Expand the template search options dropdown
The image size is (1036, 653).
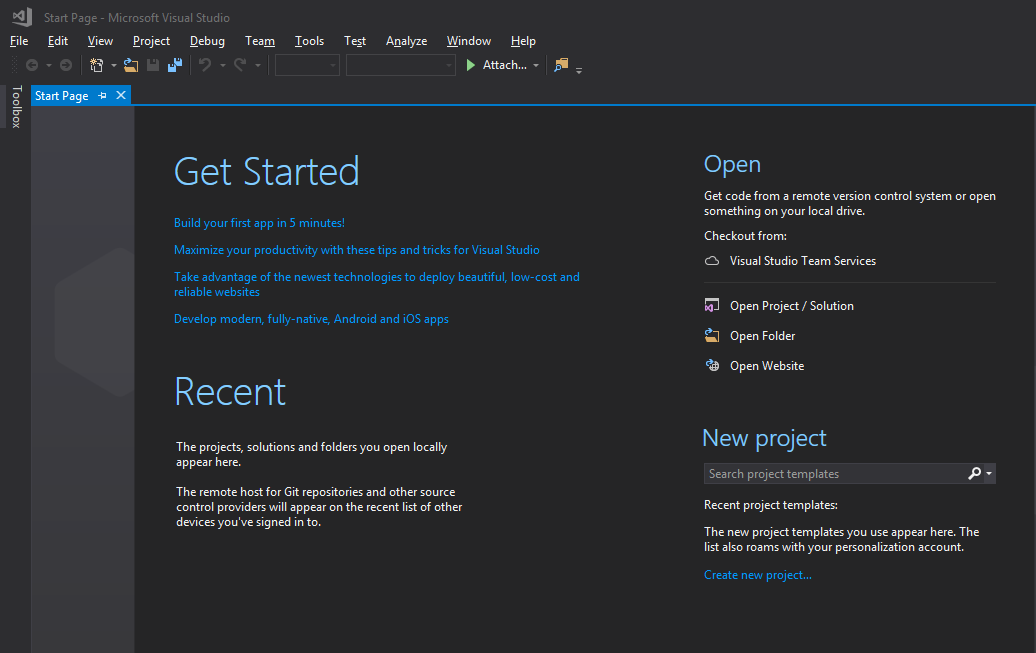click(x=989, y=473)
